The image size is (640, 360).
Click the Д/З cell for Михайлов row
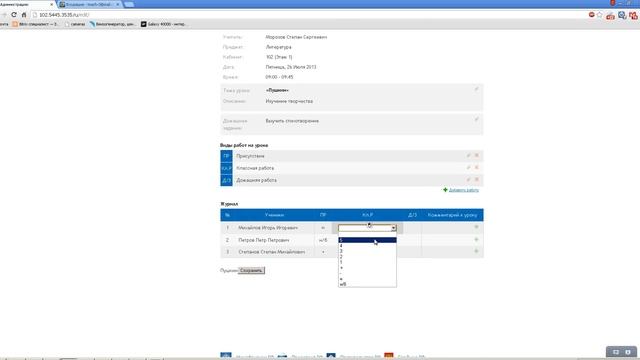click(x=412, y=228)
